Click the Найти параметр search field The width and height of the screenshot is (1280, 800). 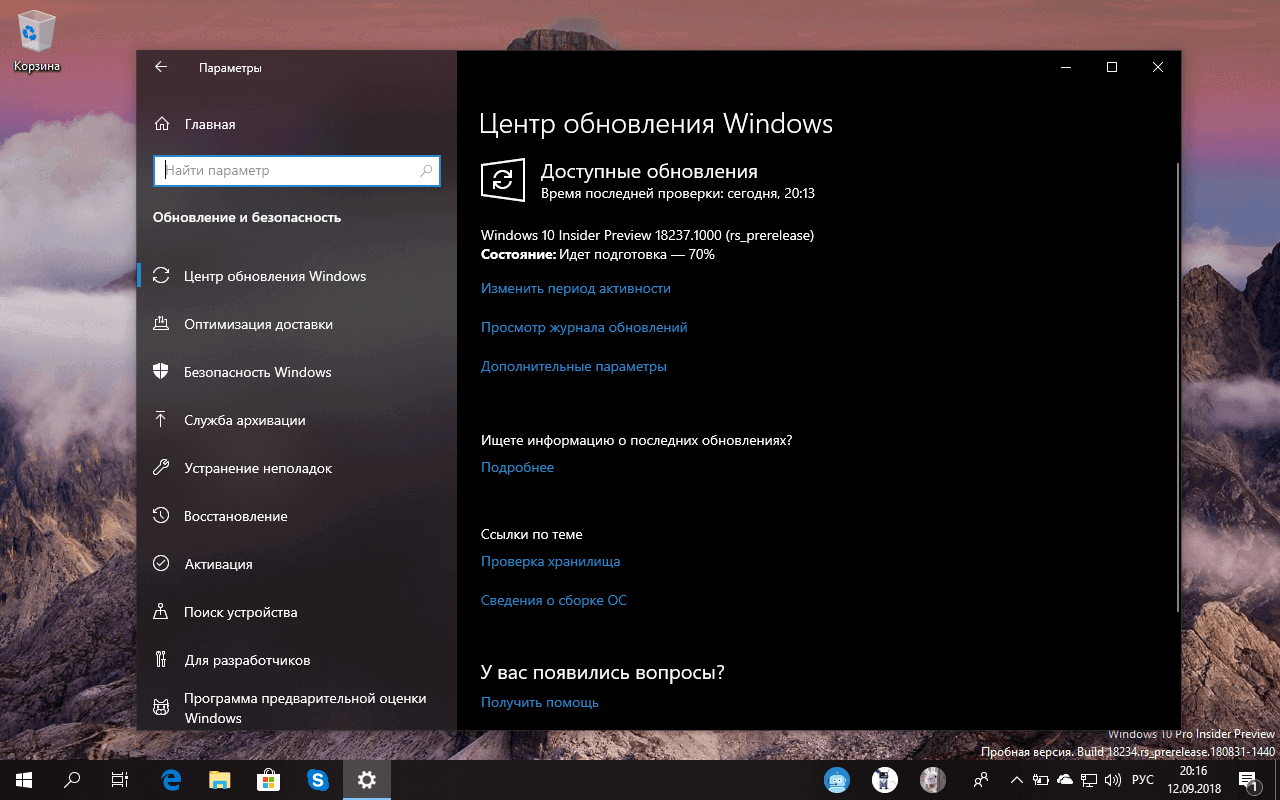[296, 170]
